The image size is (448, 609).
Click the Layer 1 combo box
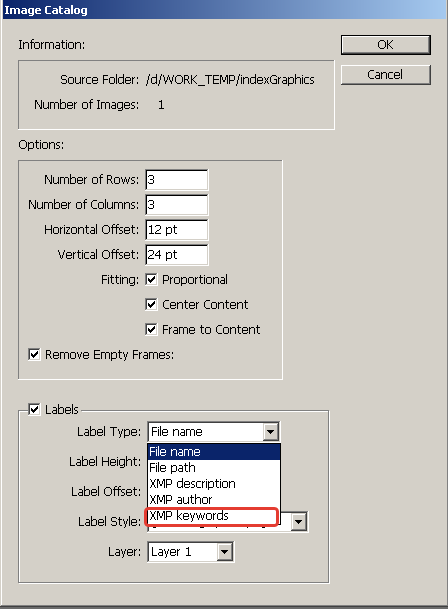[190, 552]
